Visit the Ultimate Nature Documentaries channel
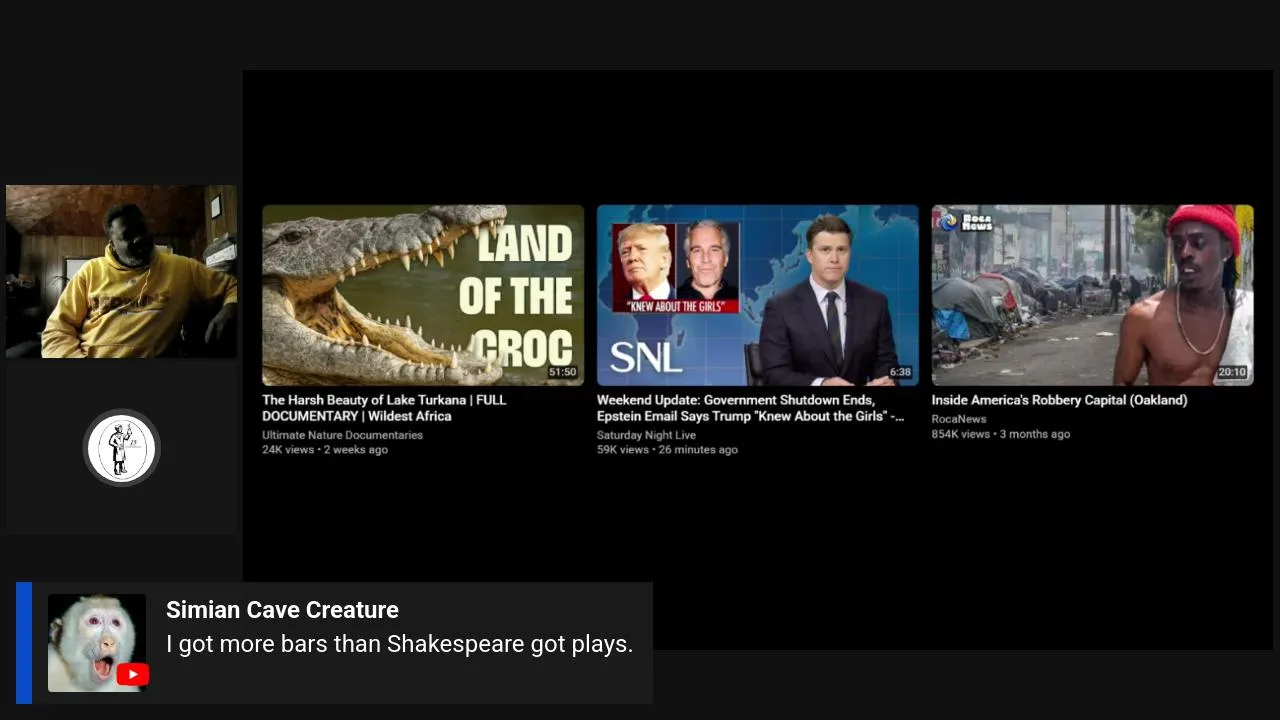1280x720 pixels. 342,435
